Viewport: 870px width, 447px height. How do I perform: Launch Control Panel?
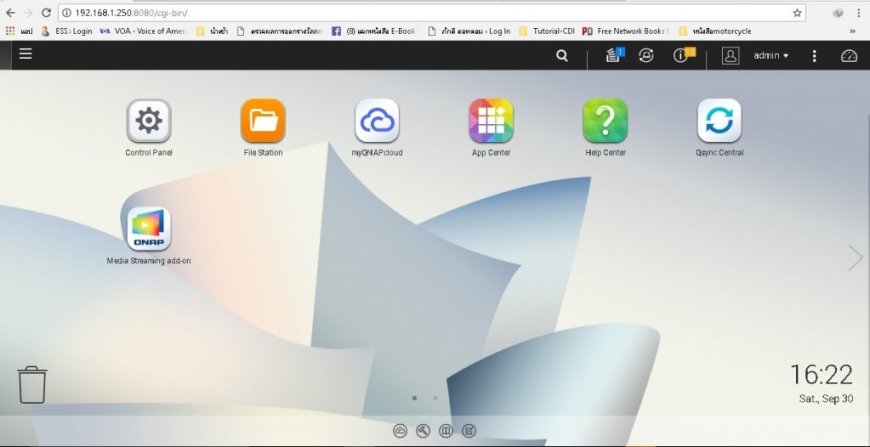pyautogui.click(x=149, y=128)
